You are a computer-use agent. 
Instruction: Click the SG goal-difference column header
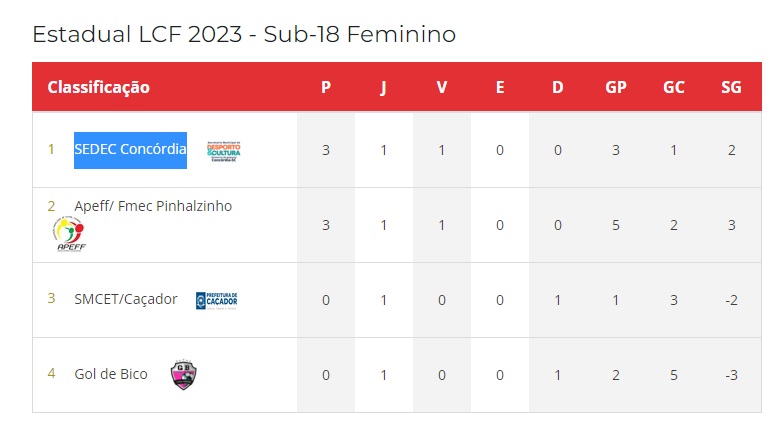coord(731,87)
